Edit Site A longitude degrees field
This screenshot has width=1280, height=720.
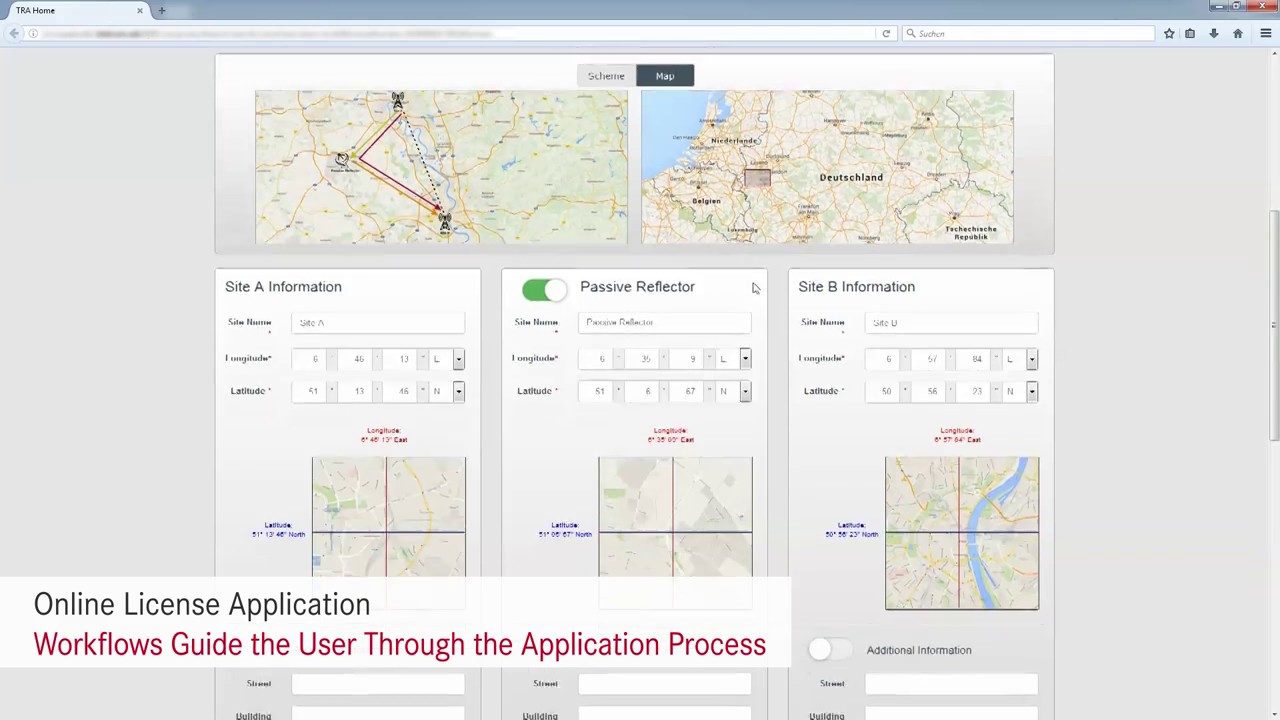click(x=311, y=359)
